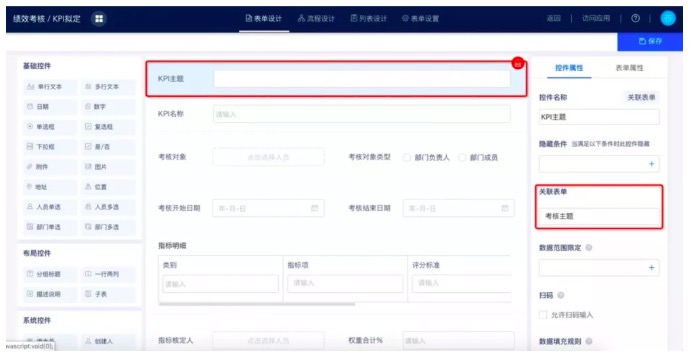Click the 类别 column input in 指标明细
The height and width of the screenshot is (361, 694).
click(x=220, y=284)
